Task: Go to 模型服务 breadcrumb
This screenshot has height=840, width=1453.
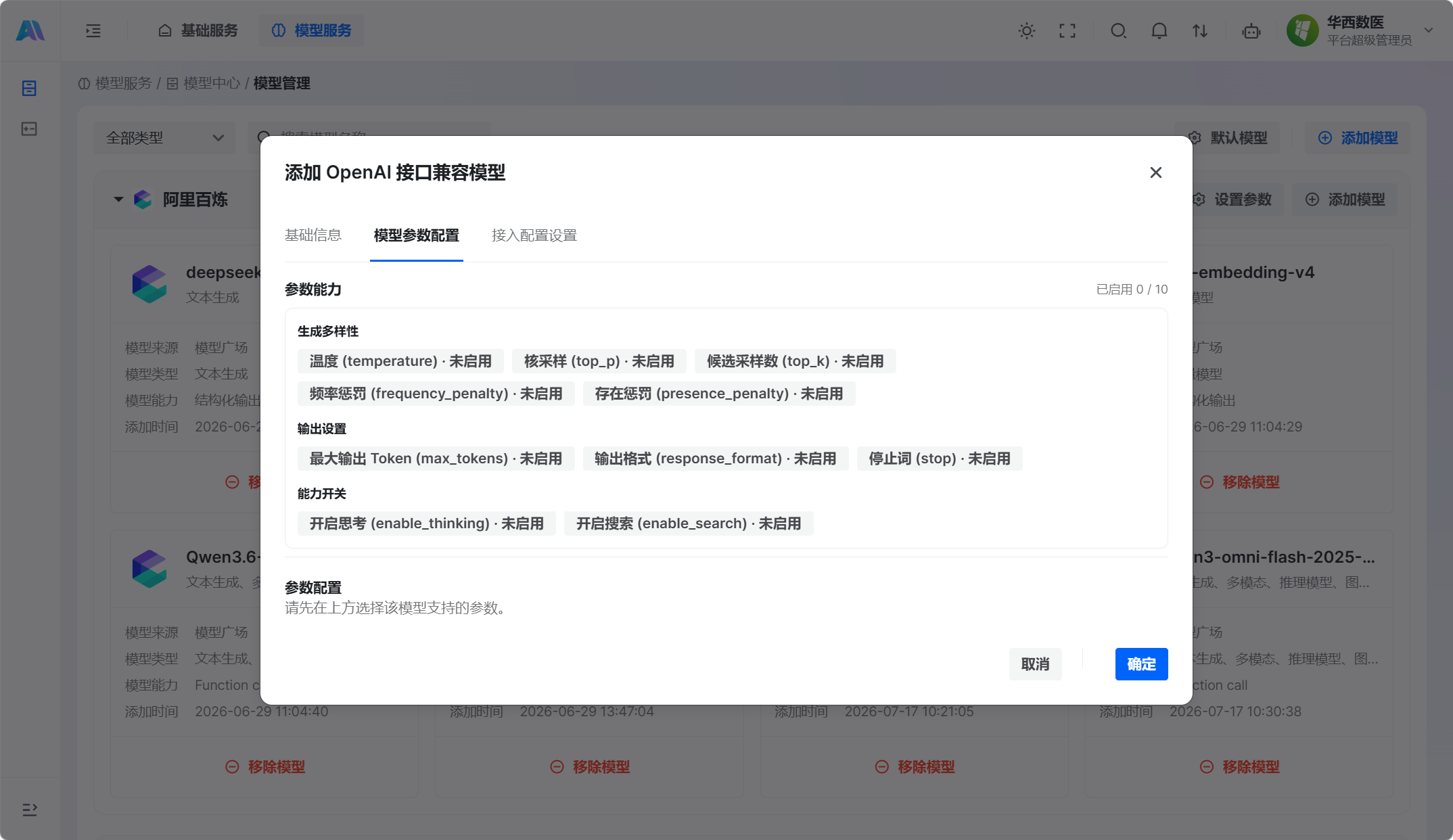Action: [x=115, y=83]
